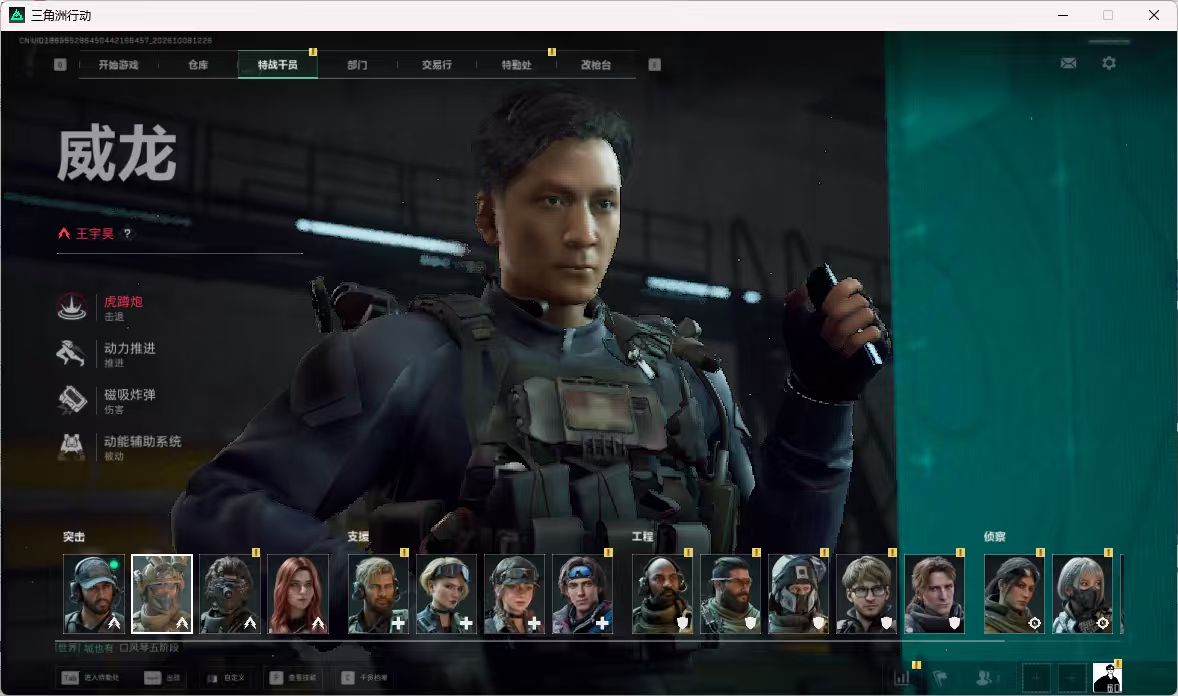
Task: Click the first empty squad slot plus
Action: tap(1036, 678)
